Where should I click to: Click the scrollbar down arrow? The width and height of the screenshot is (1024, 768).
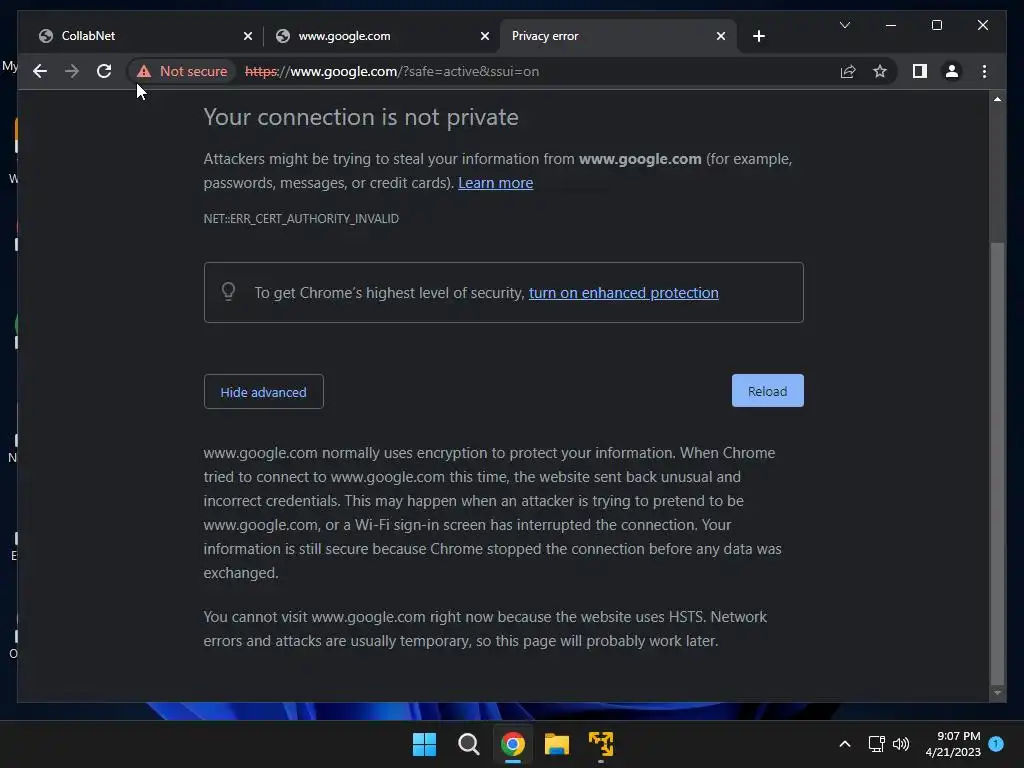(997, 693)
